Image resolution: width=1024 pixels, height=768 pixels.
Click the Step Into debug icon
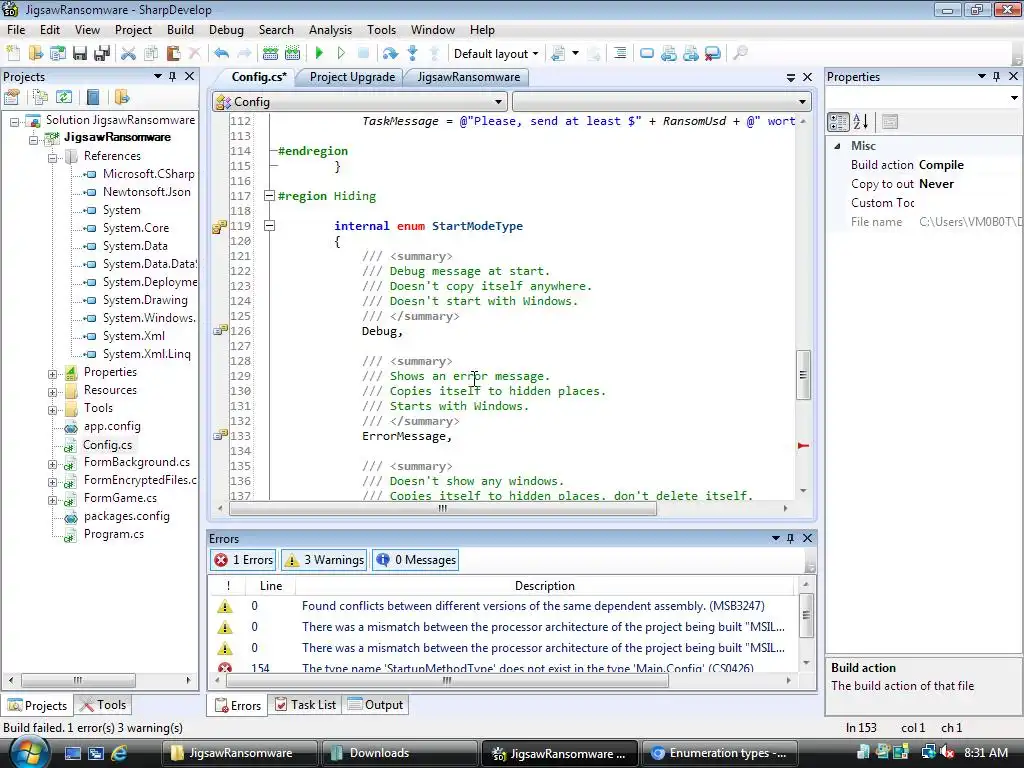(x=413, y=54)
